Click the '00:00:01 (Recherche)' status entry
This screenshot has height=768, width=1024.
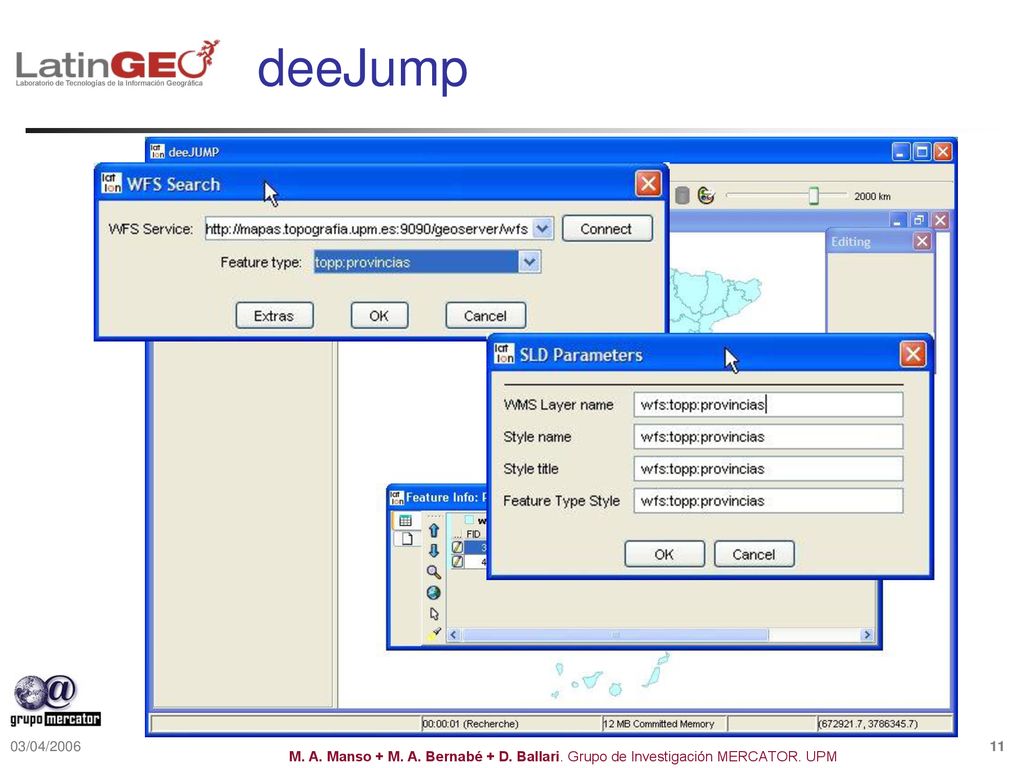(470, 724)
